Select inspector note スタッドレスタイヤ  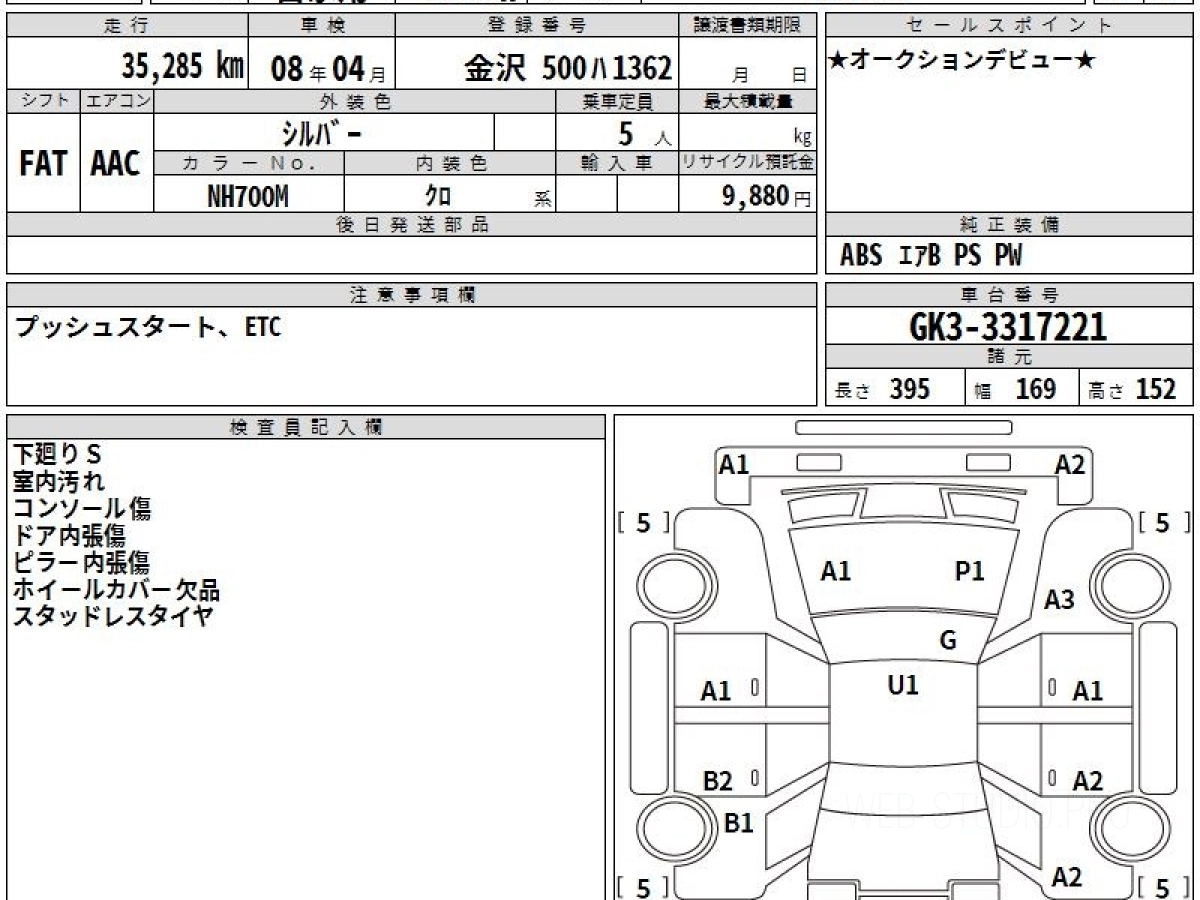tap(112, 616)
